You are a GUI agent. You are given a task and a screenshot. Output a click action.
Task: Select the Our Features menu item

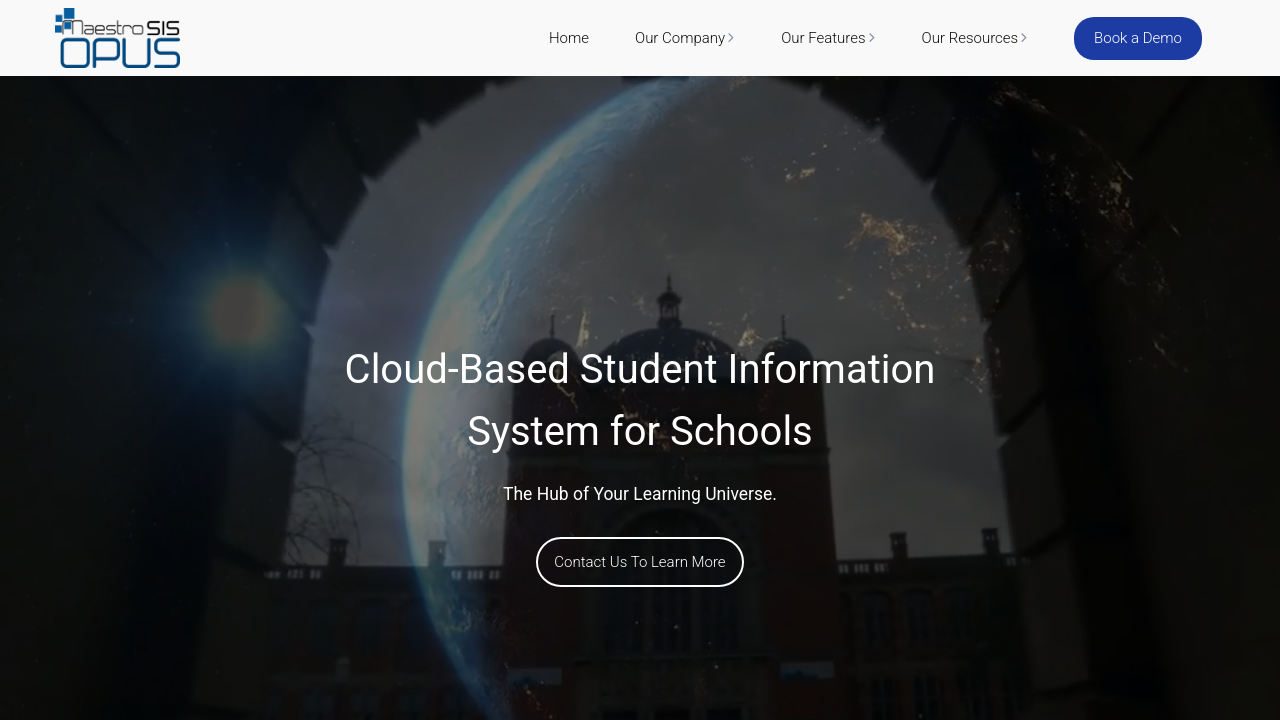click(x=822, y=38)
